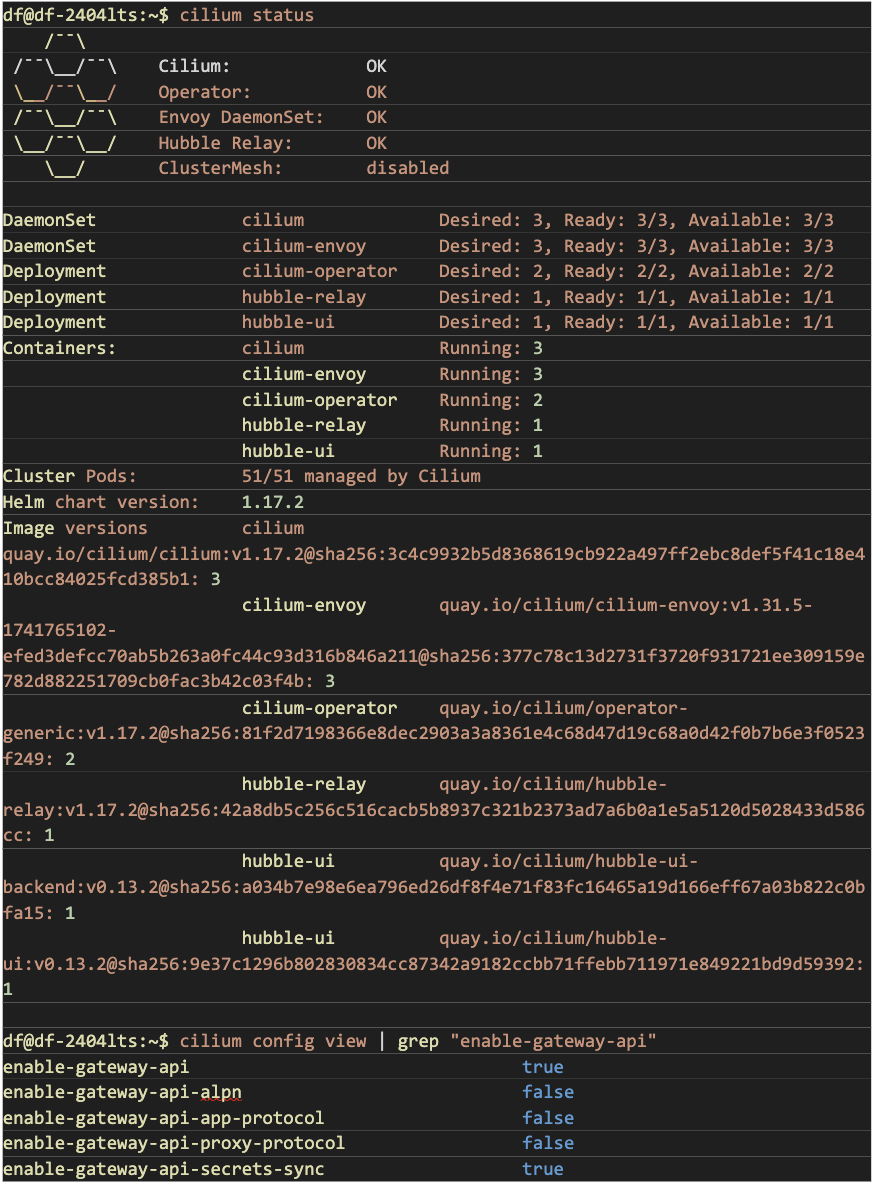
Task: Click the "Envoy DaemonSet:" status label
Action: [241, 117]
